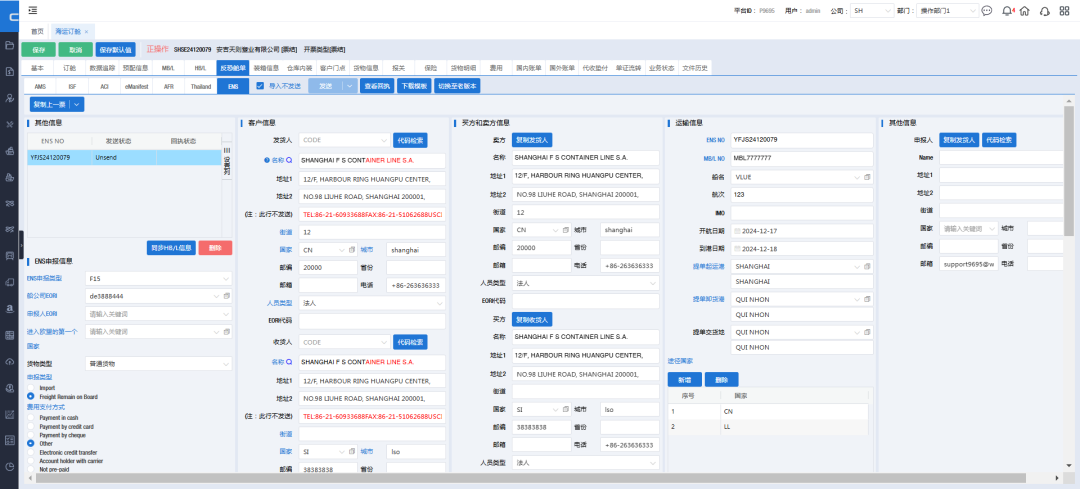Choose Account holder with carrier option
Image resolution: width=1080 pixels, height=489 pixels.
(x=30, y=461)
